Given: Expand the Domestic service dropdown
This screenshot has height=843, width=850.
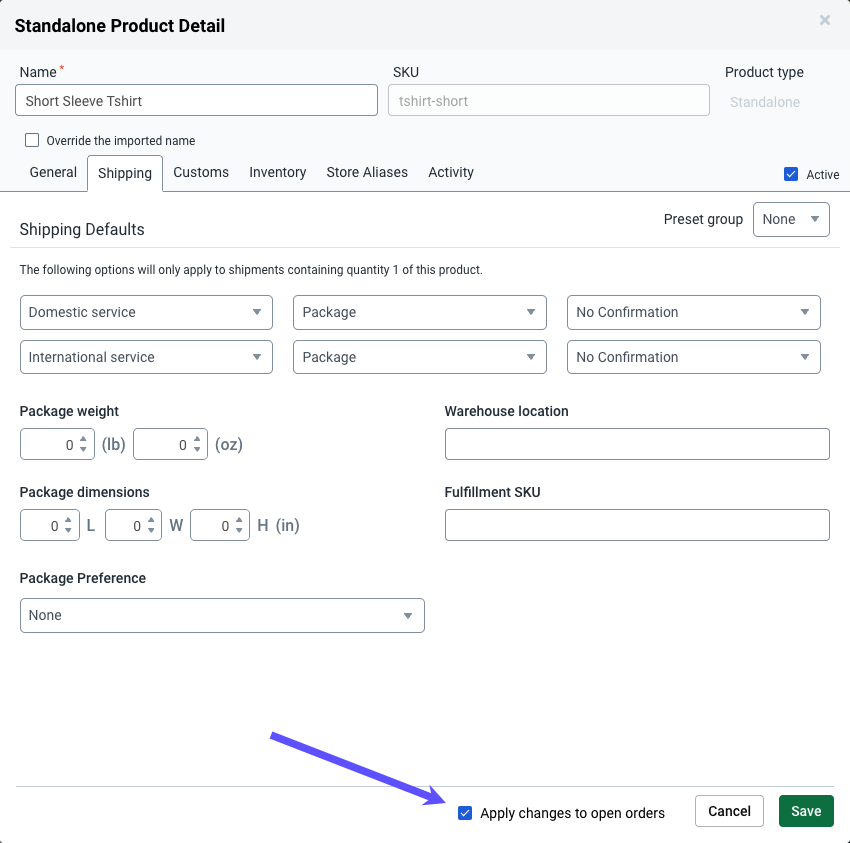Looking at the screenshot, I should [x=146, y=312].
